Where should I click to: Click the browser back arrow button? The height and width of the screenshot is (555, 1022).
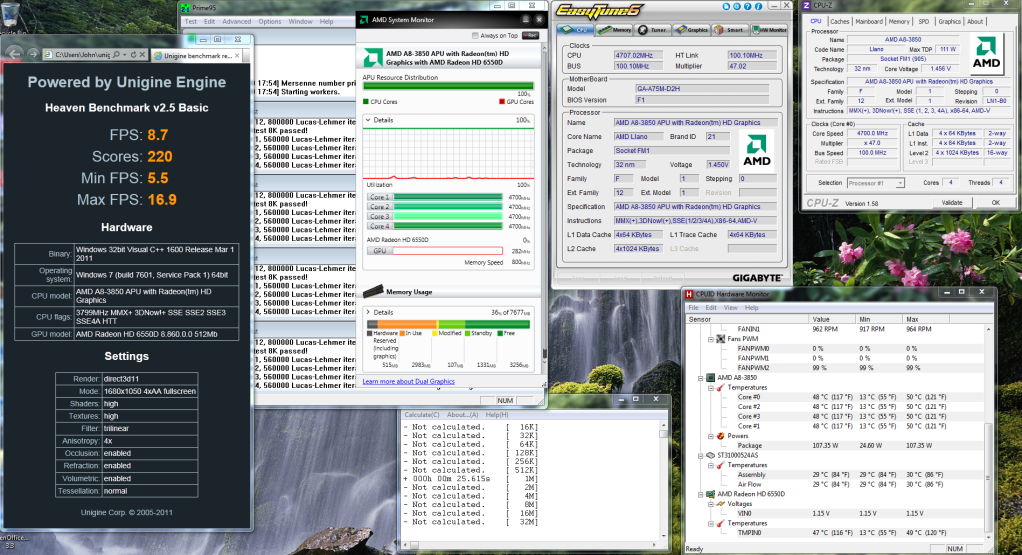(x=13, y=53)
